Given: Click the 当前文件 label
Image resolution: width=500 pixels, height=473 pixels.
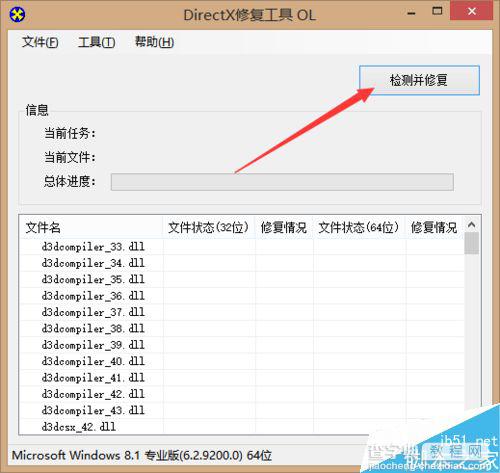Looking at the screenshot, I should tap(70, 157).
